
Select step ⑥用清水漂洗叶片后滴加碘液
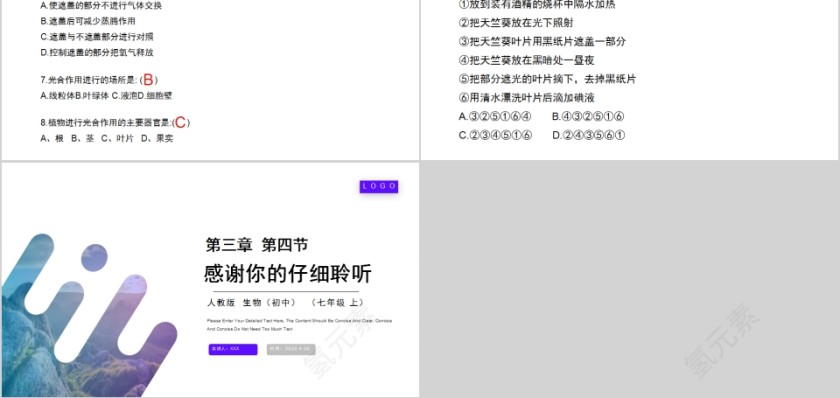click(x=527, y=98)
